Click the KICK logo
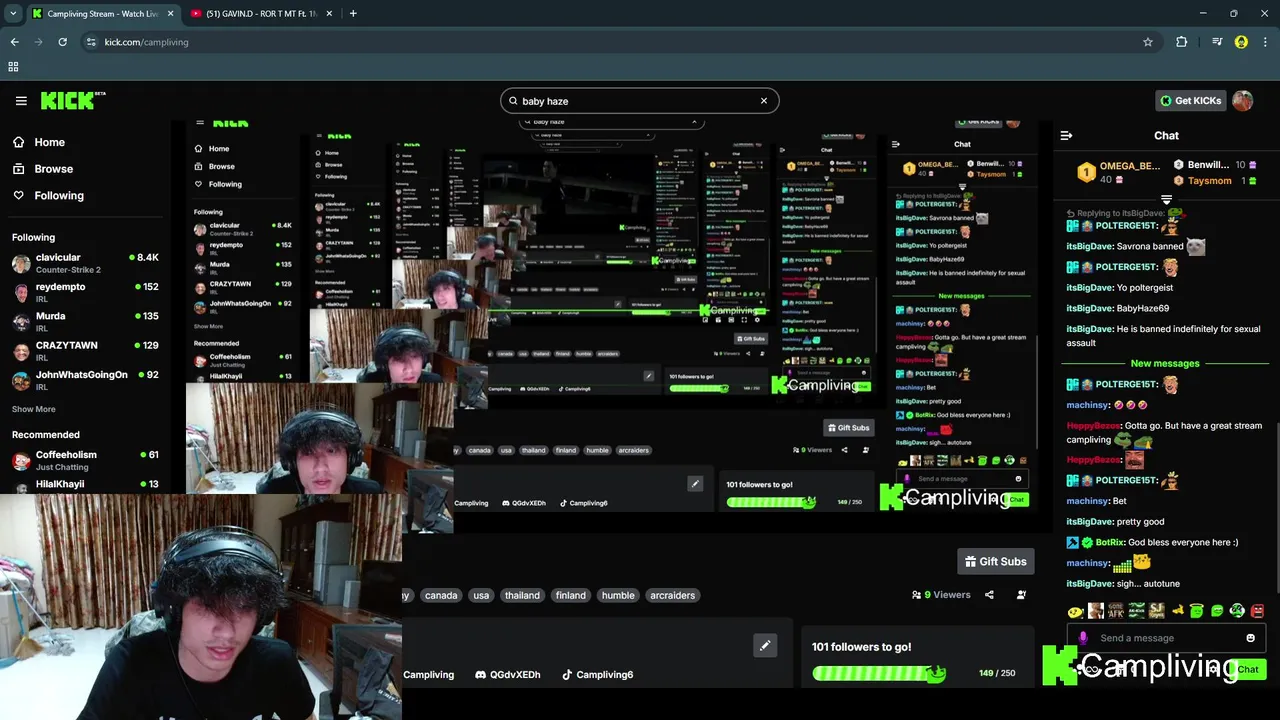The image size is (1280, 720). tap(73, 100)
